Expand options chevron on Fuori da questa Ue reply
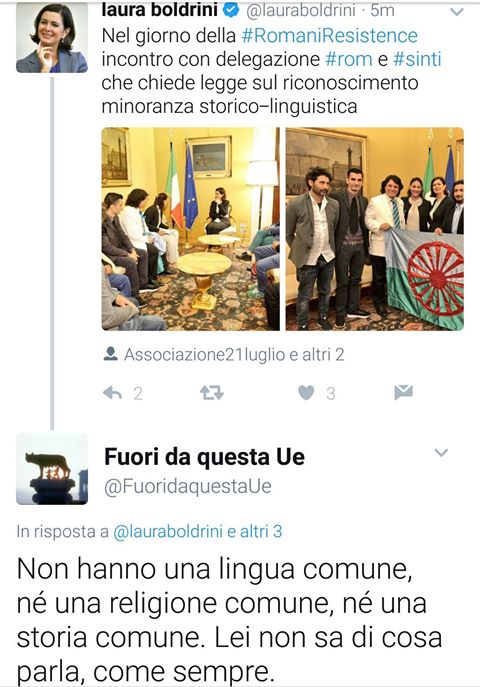This screenshot has width=480, height=687. [x=441, y=453]
